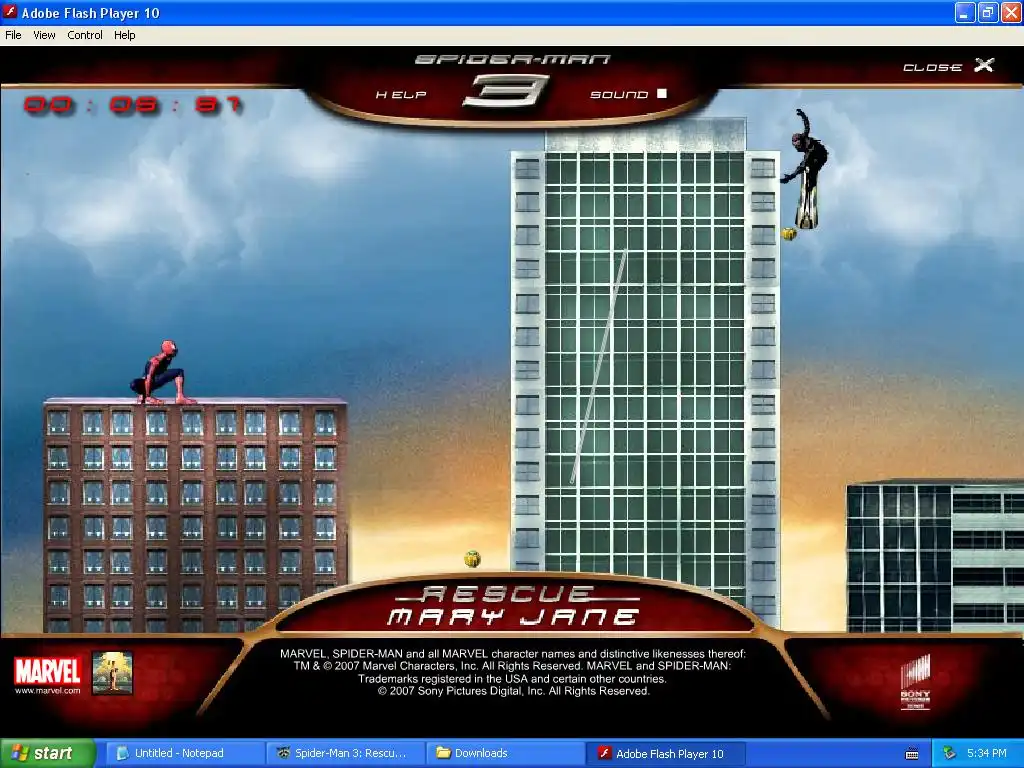The width and height of the screenshot is (1024, 768).
Task: Click the Rescue Mary Jane title banner
Action: pyautogui.click(x=513, y=607)
